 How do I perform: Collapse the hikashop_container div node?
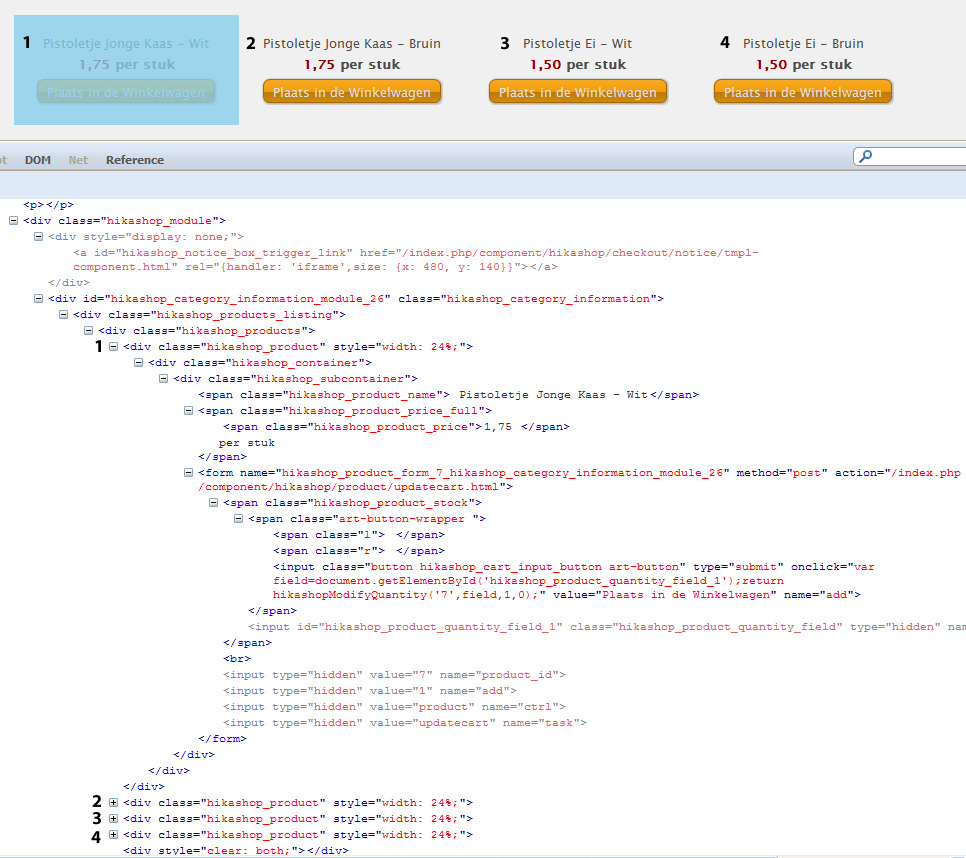pyautogui.click(x=138, y=362)
